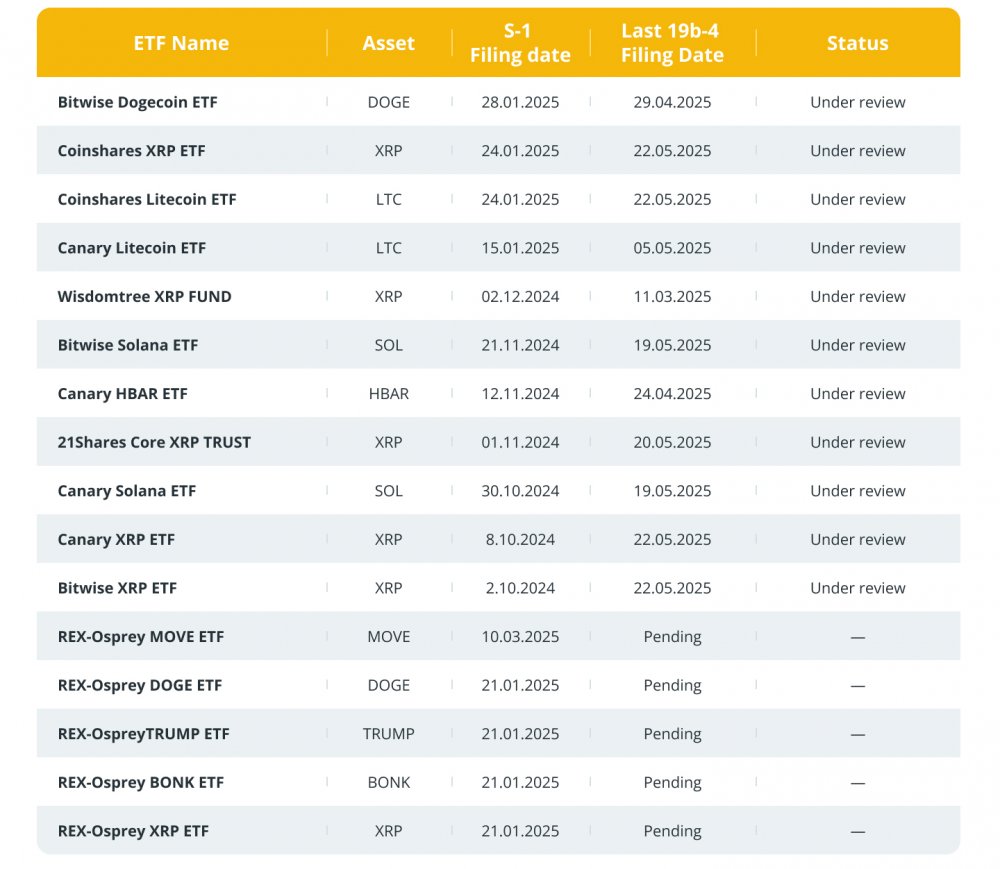Click "24.01.2025" in Coinshares Litecoin ETF row

520,199
